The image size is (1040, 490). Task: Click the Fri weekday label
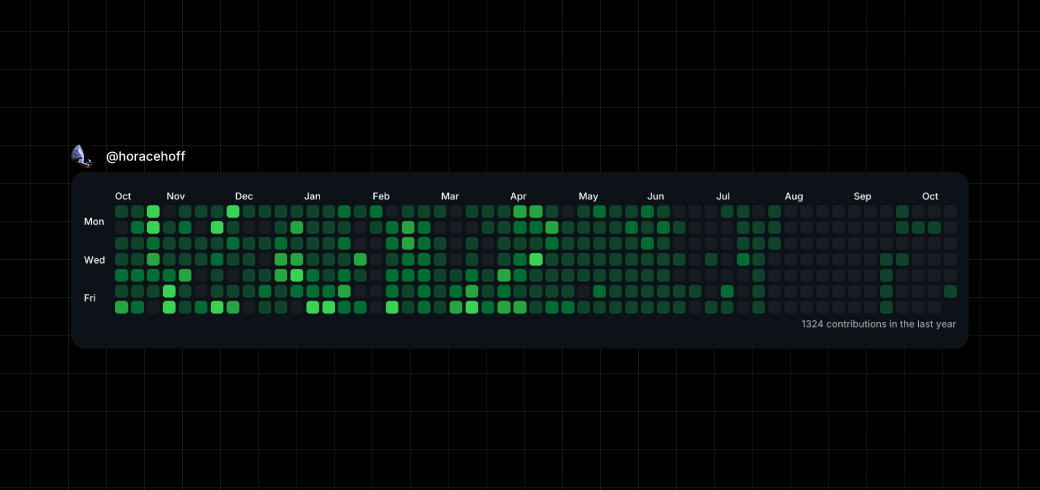pyautogui.click(x=90, y=298)
